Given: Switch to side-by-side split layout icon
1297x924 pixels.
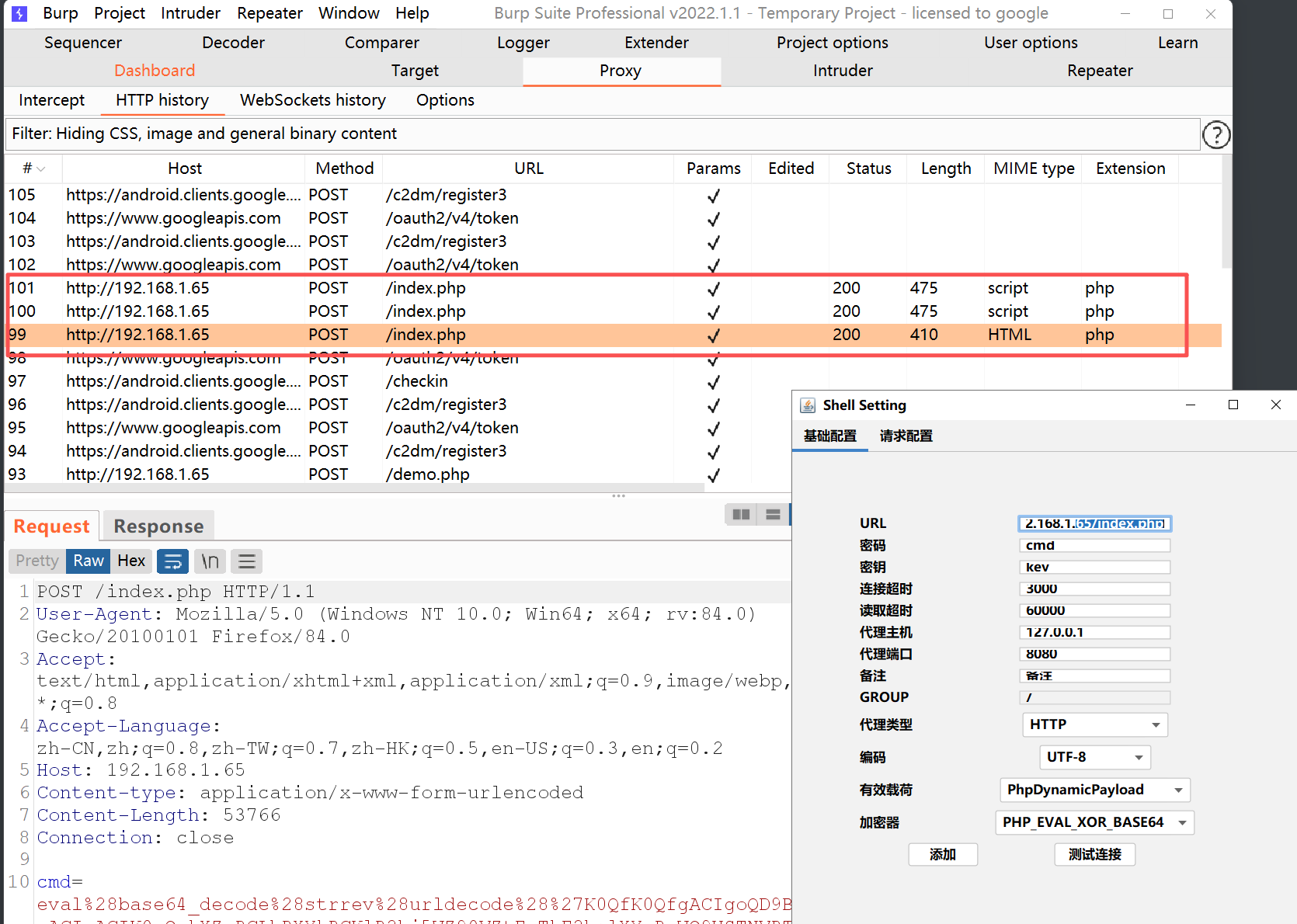Looking at the screenshot, I should coord(741,514).
